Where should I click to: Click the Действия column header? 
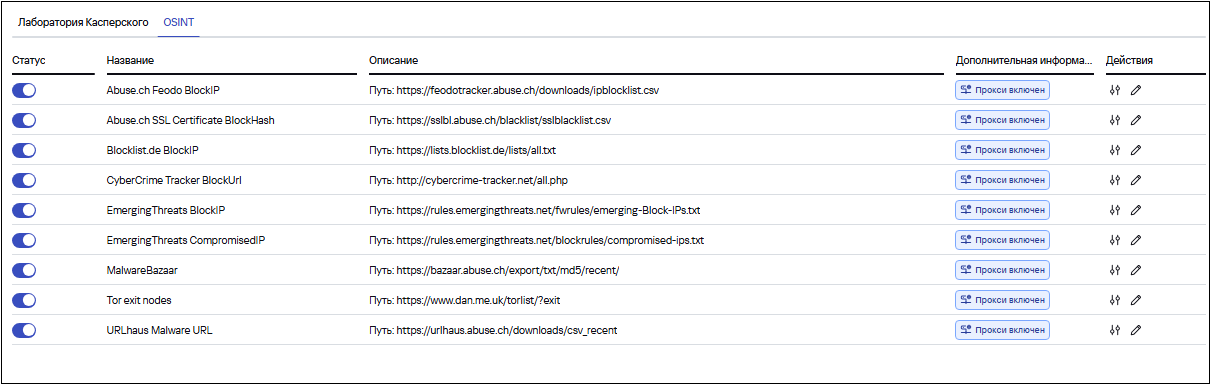point(1130,60)
